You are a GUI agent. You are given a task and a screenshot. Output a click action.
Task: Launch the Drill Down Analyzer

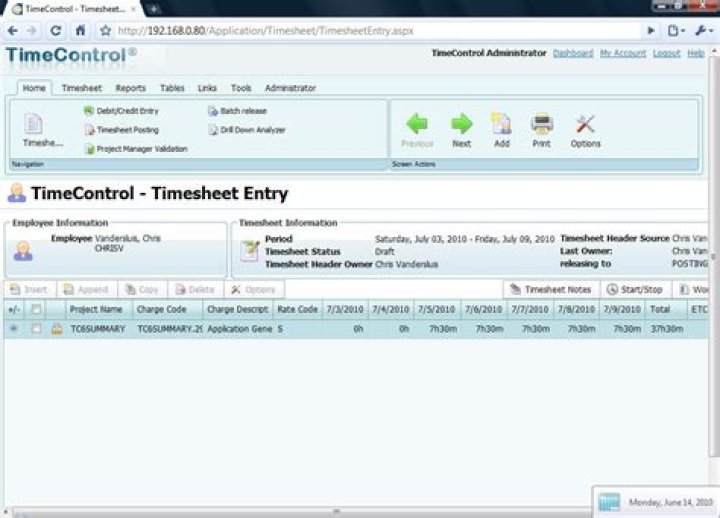point(247,130)
